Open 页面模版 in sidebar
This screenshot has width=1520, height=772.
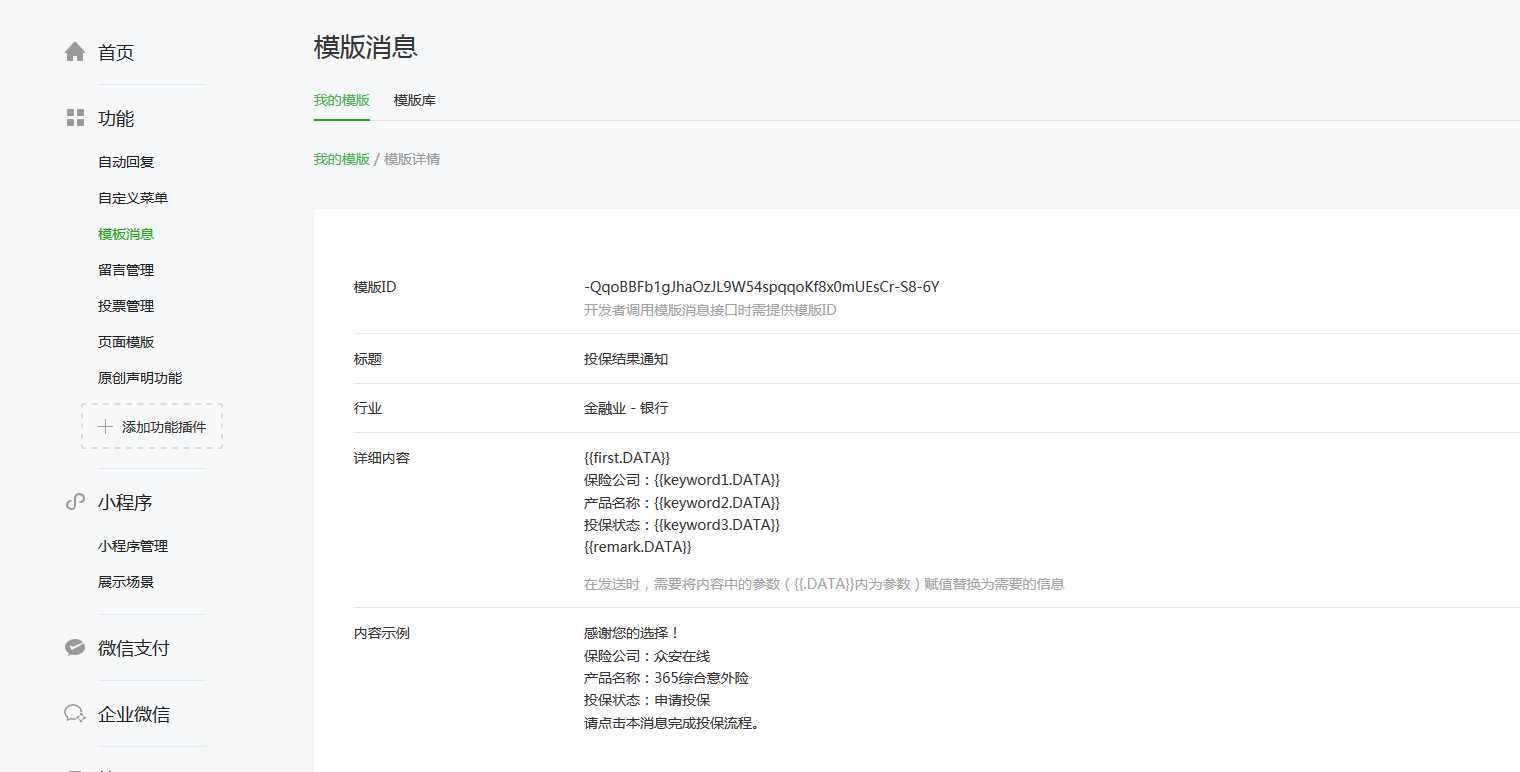126,342
